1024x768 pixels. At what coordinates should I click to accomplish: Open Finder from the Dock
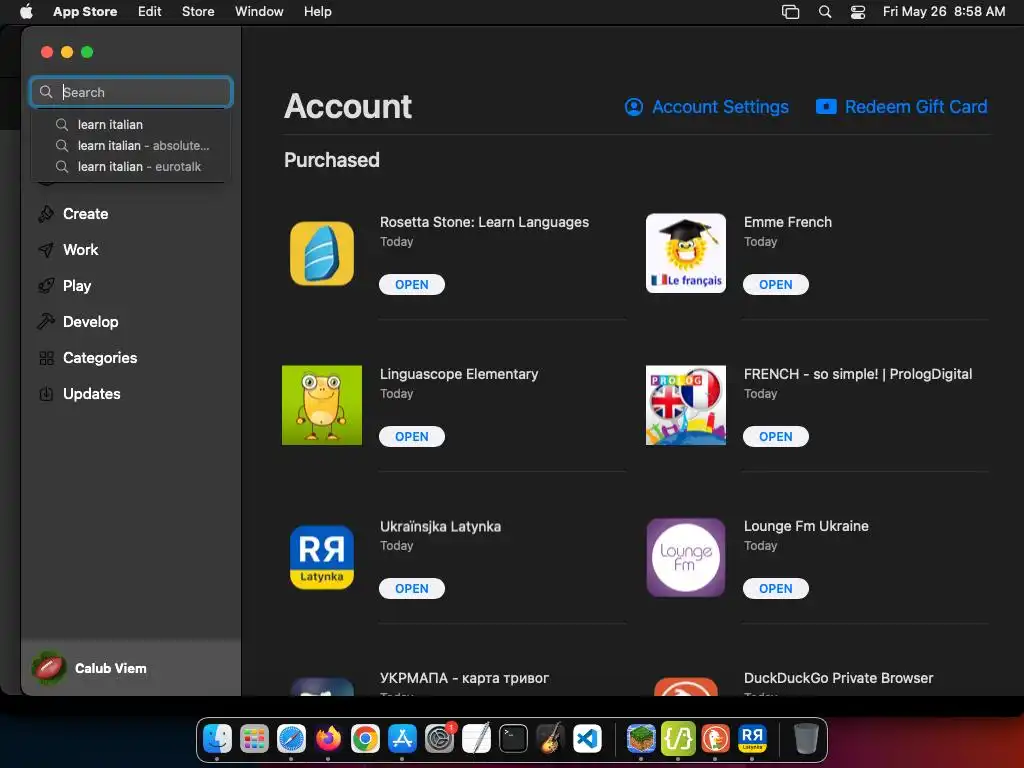(217, 739)
